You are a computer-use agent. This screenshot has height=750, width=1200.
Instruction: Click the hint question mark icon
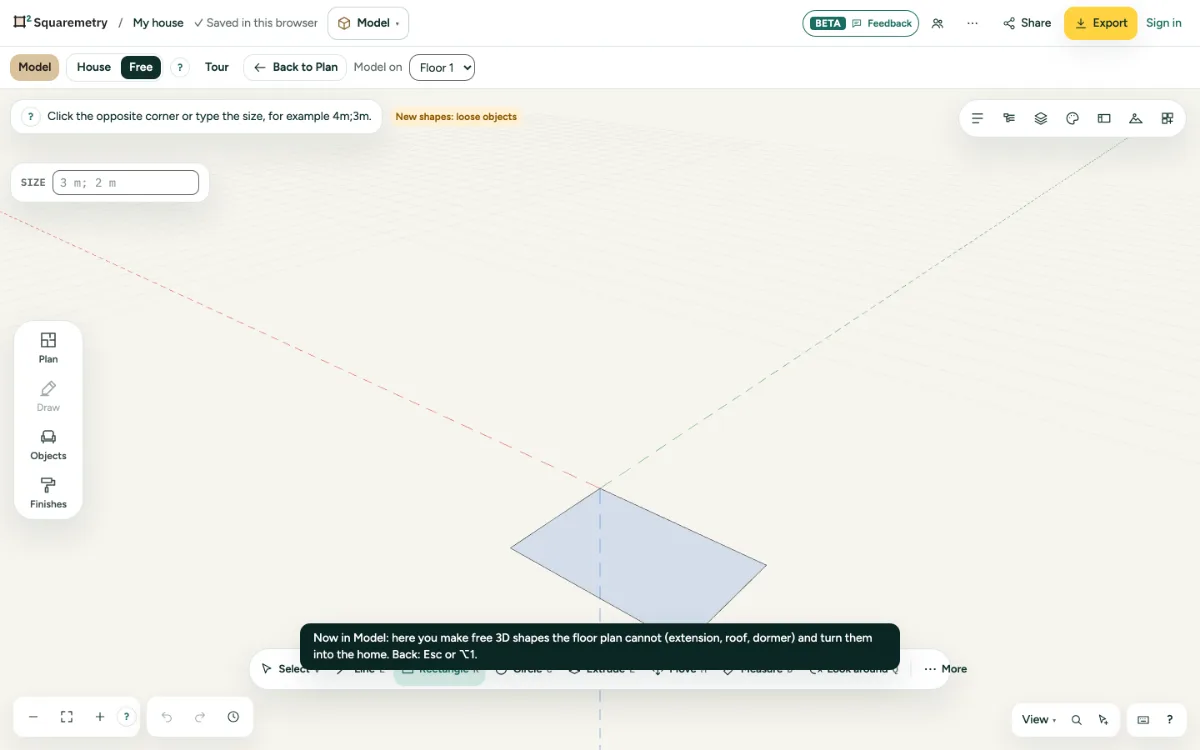31,116
